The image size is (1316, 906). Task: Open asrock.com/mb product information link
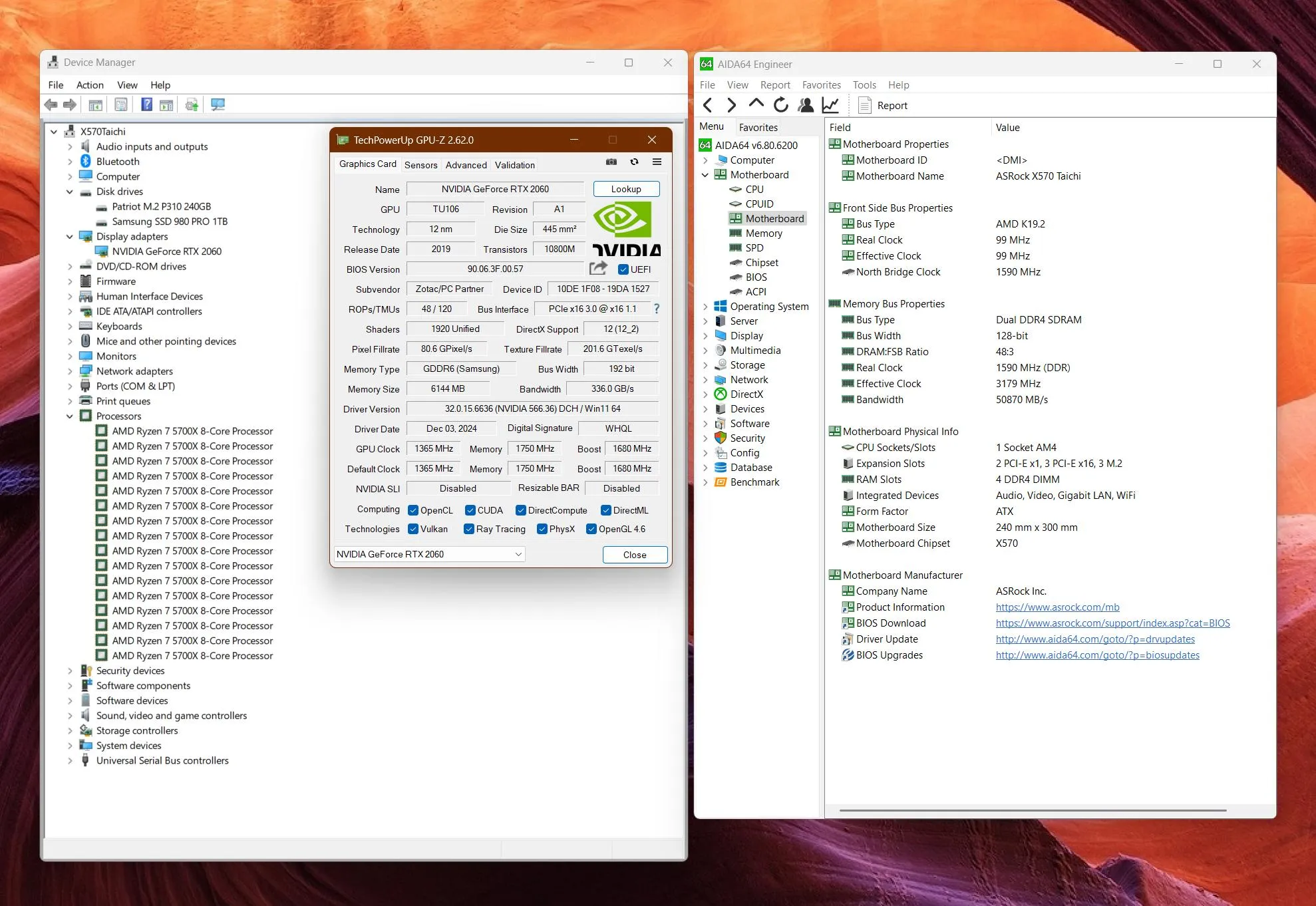1057,607
